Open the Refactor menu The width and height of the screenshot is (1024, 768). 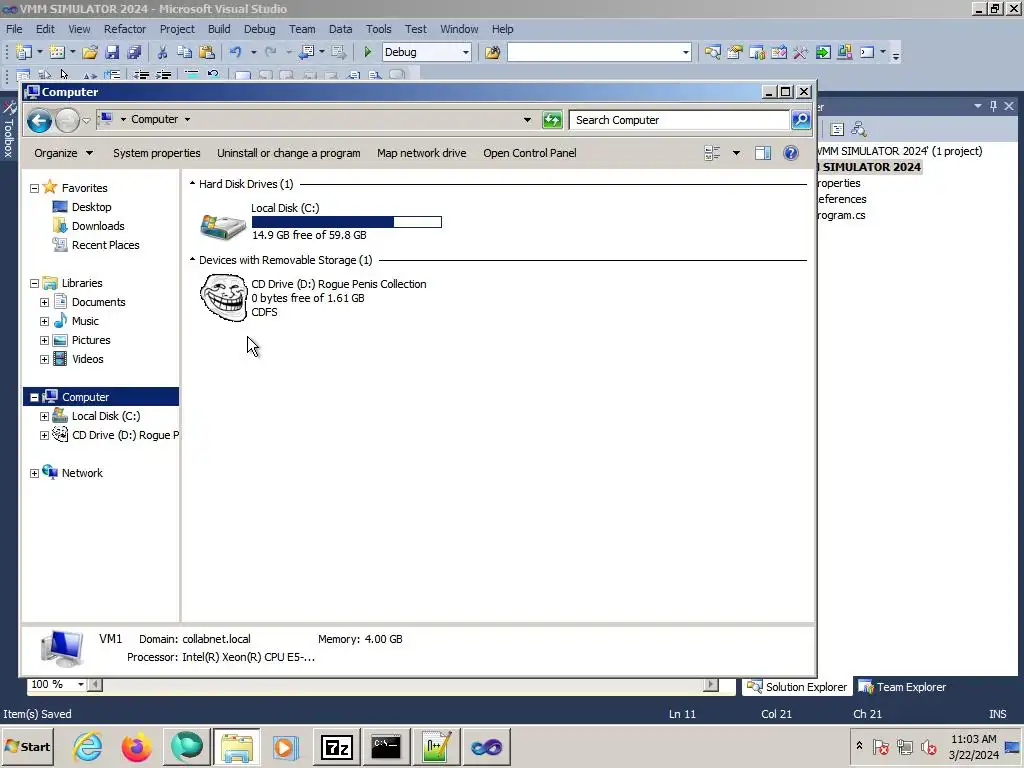125,29
